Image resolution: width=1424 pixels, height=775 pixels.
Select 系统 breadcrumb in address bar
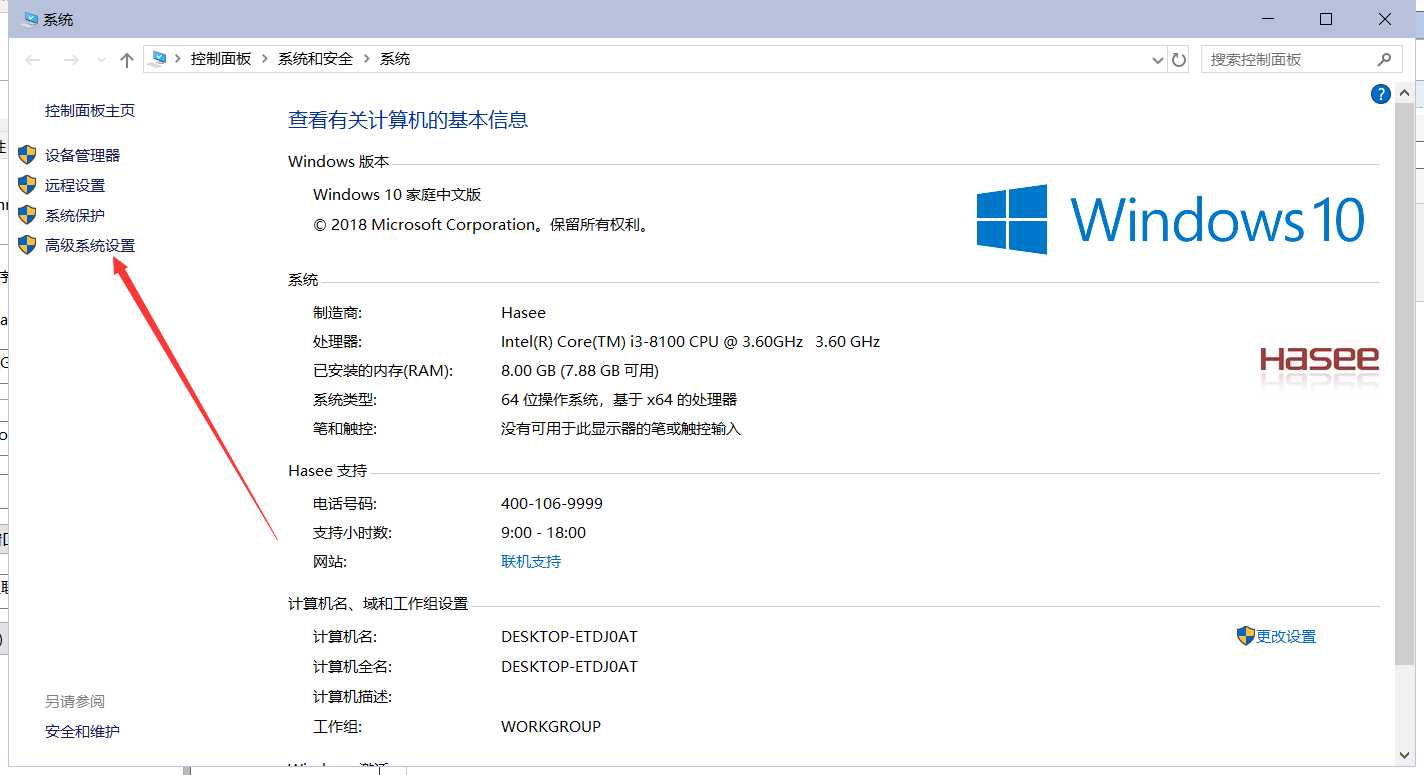pos(395,59)
